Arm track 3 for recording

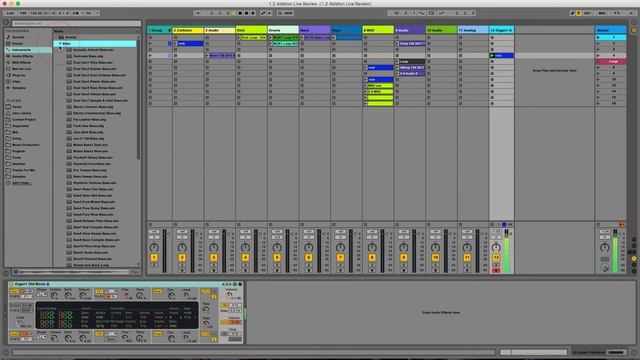213,270
